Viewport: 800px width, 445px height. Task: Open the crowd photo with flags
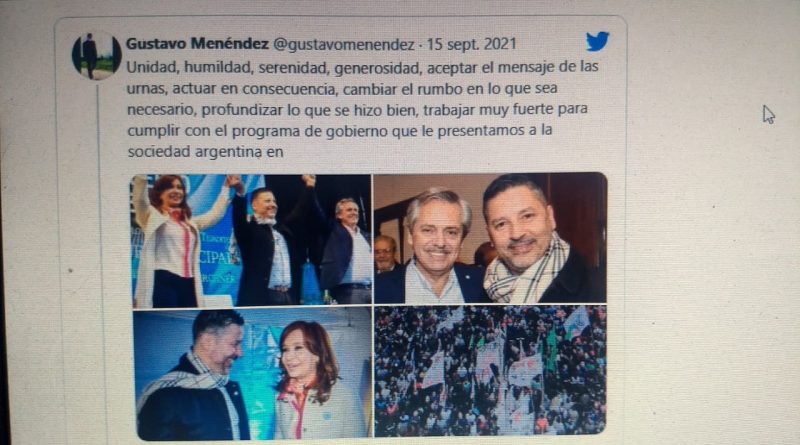490,371
